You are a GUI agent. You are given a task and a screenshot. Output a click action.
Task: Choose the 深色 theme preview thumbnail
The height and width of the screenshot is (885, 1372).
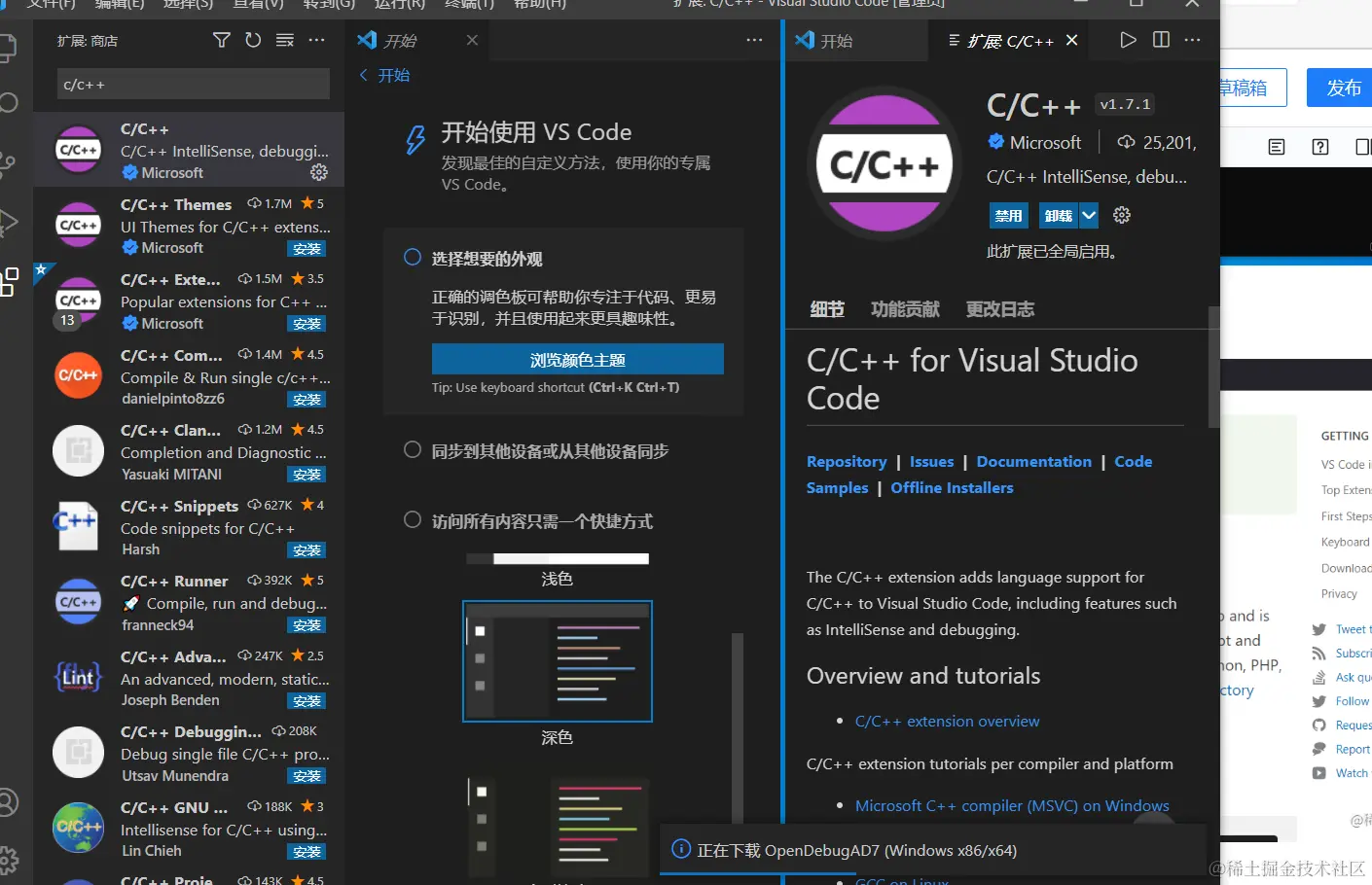coord(558,661)
